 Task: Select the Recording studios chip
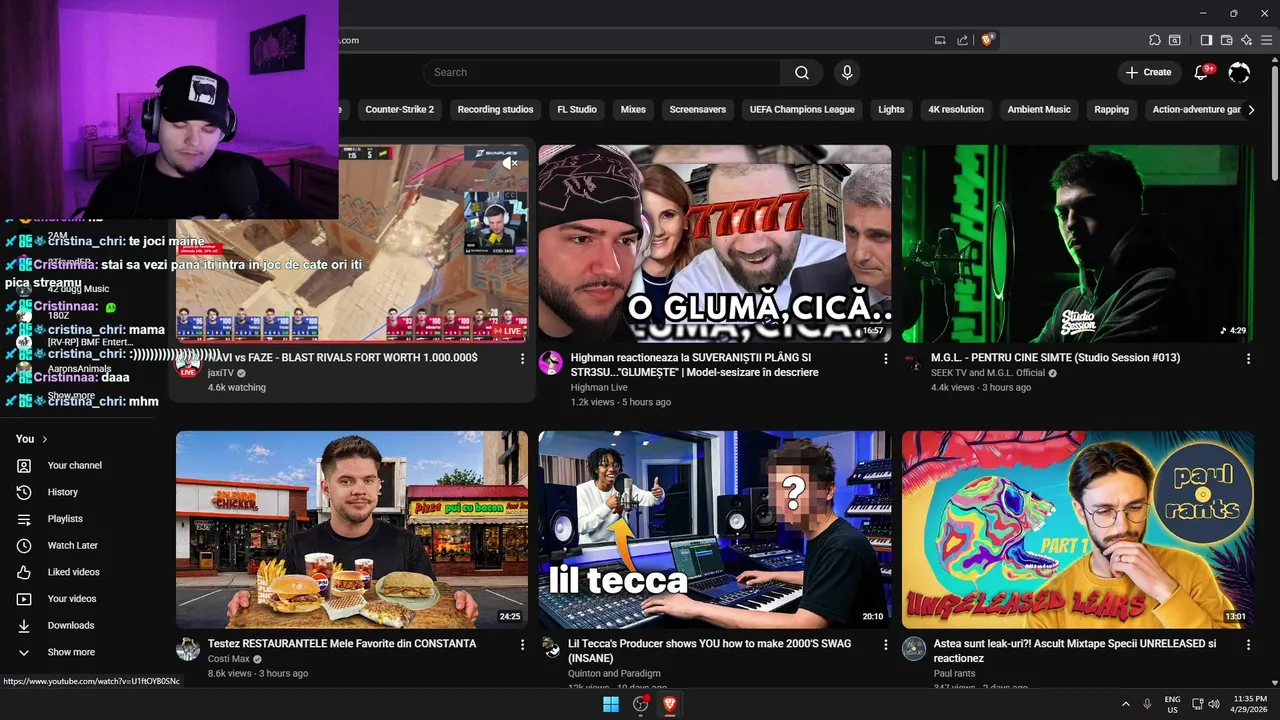click(495, 110)
